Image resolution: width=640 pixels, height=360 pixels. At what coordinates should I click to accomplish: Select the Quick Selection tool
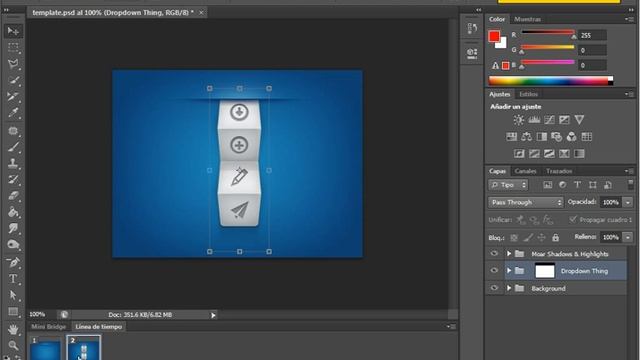(x=13, y=80)
